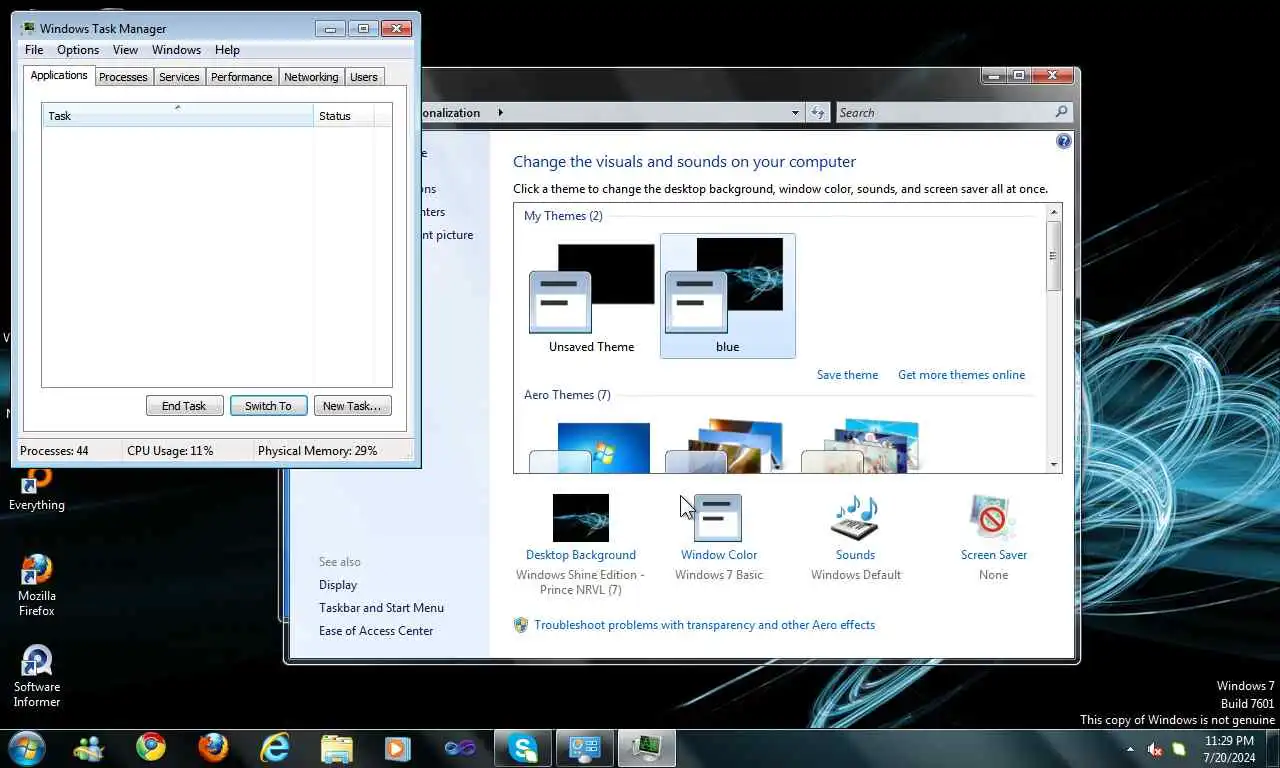Open the Mozilla Firefox desktop shortcut
Viewport: 1280px width, 768px height.
tap(37, 586)
